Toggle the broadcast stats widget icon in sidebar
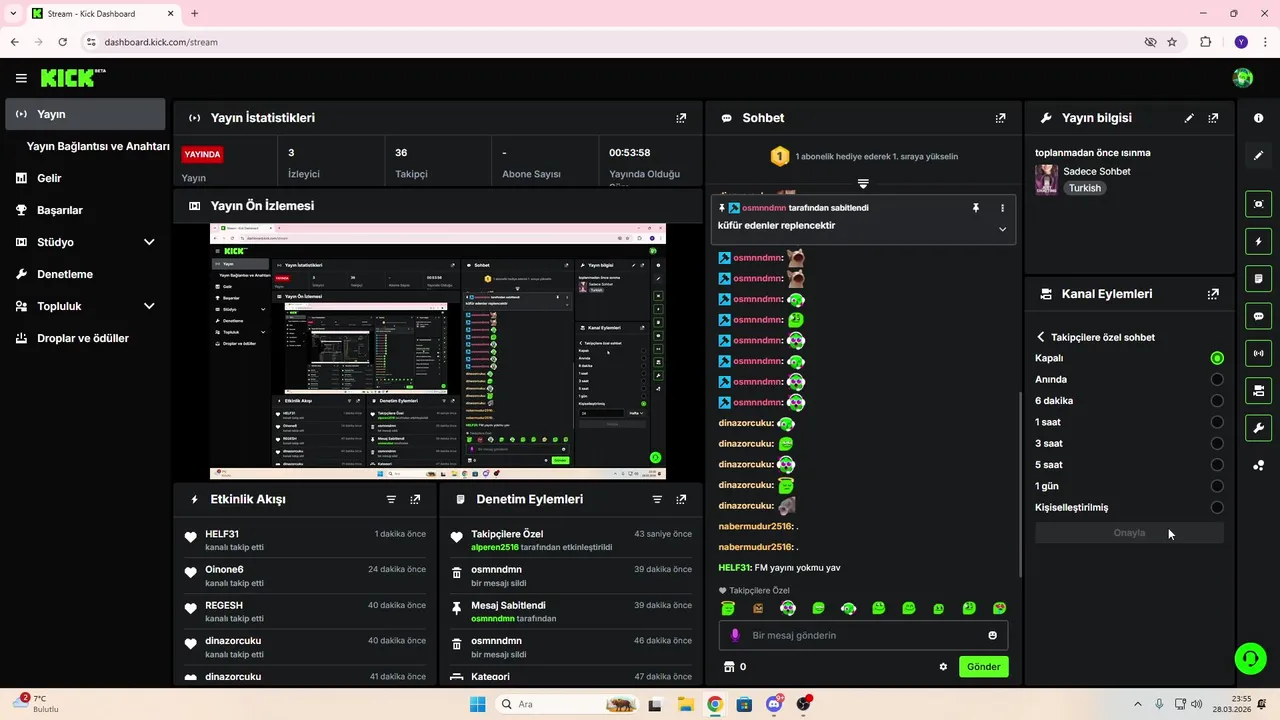 (x=1258, y=353)
